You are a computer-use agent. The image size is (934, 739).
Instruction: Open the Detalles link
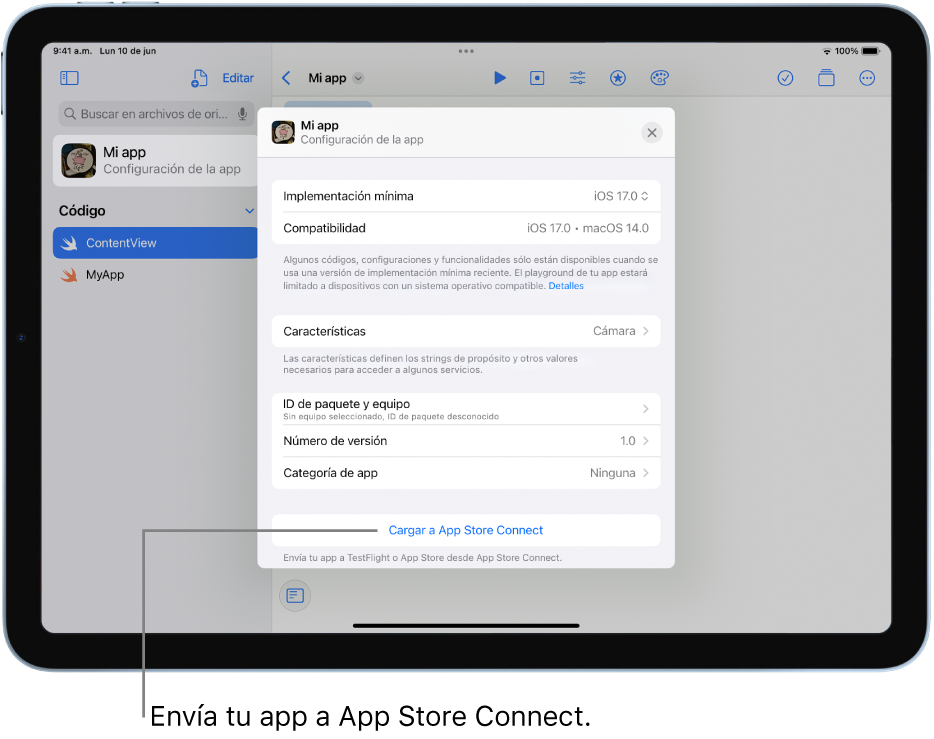pos(566,286)
